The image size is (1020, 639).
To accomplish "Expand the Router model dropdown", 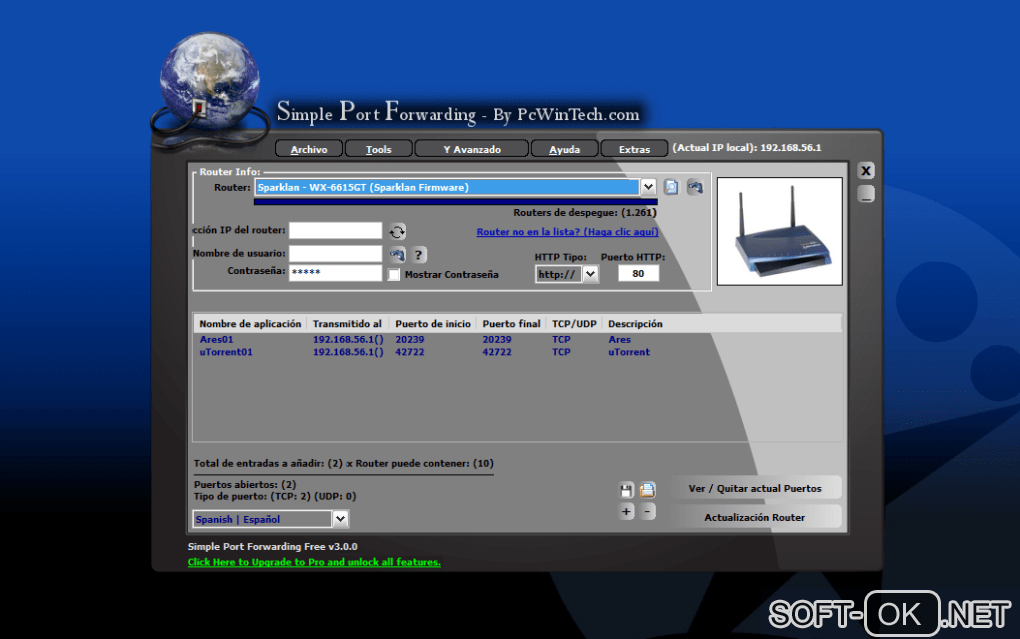I will click(648, 187).
